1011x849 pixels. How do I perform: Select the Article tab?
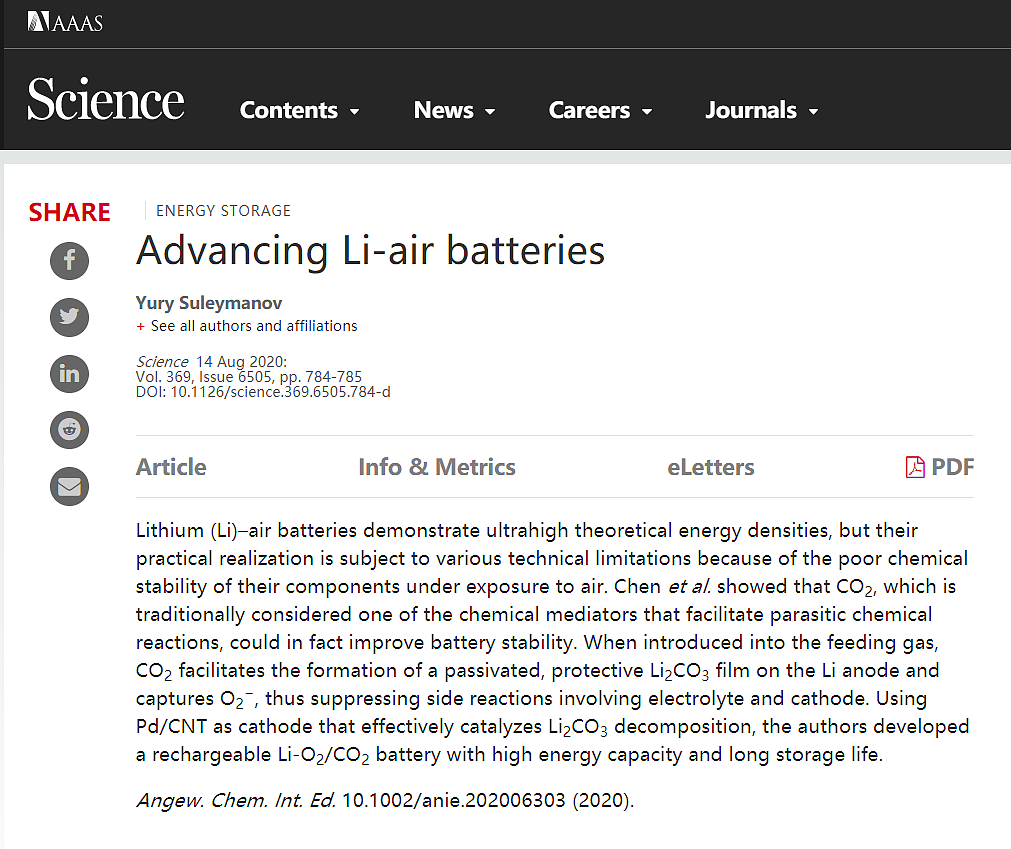coord(171,467)
